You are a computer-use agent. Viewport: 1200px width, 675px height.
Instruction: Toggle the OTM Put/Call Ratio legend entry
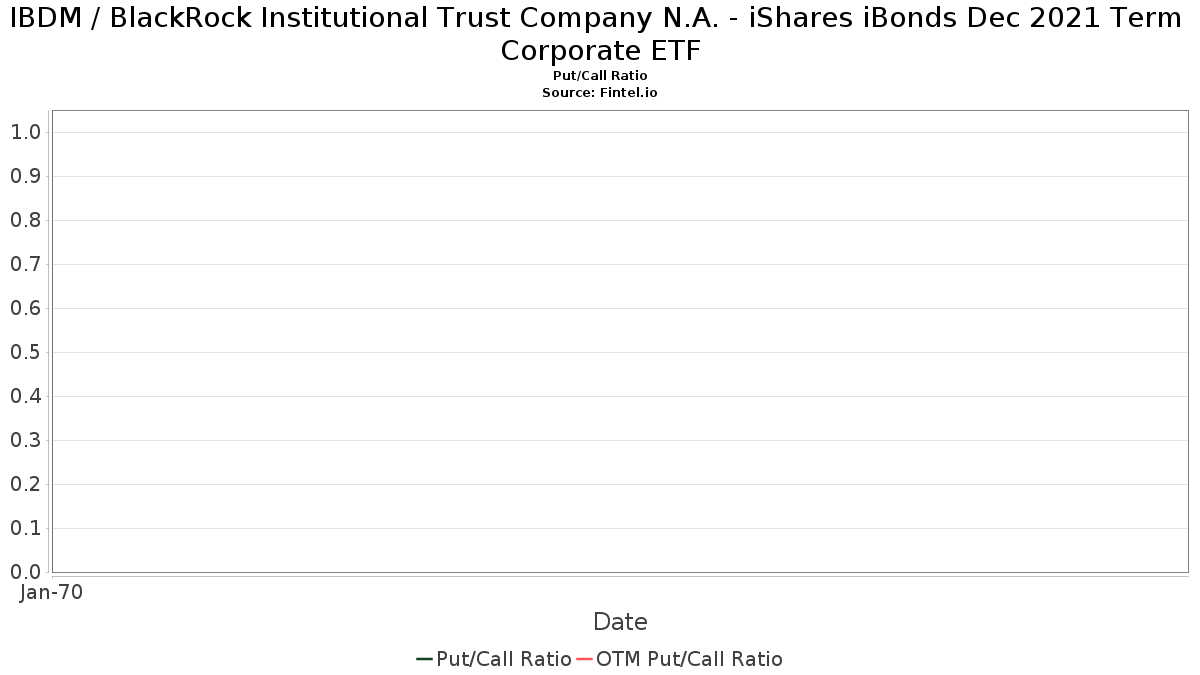click(x=679, y=659)
